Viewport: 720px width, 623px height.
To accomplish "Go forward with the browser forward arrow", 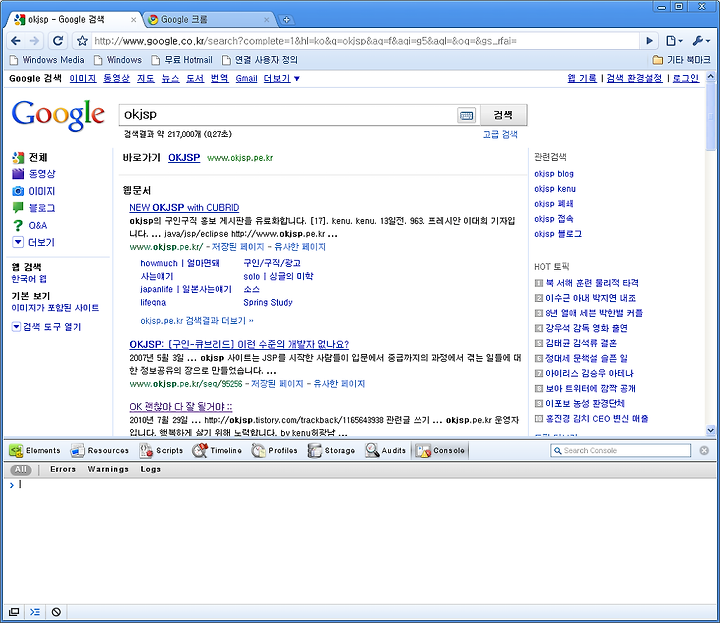I will click(34, 41).
